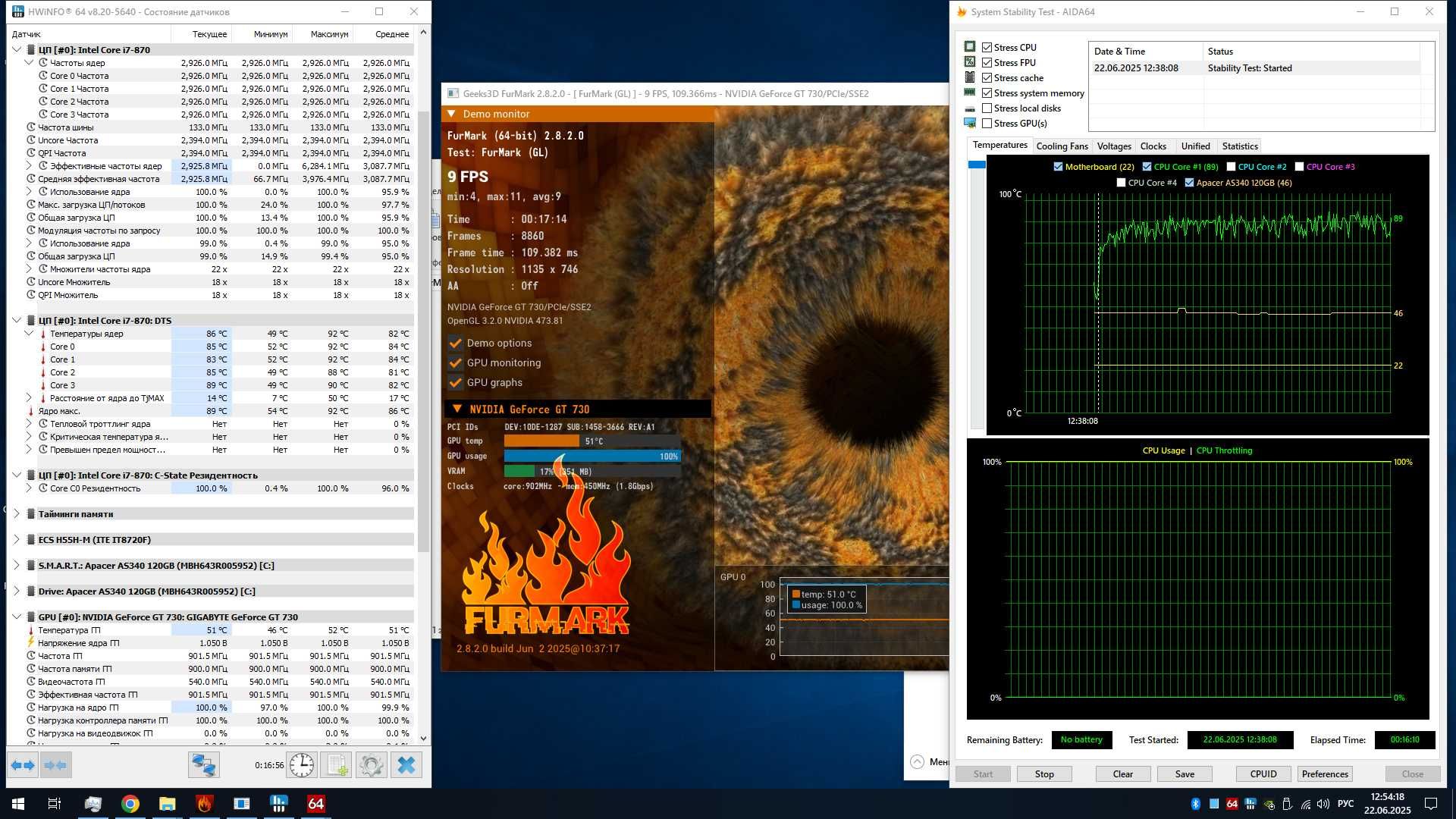This screenshot has height=819, width=1456.
Task: Click AIDA64 graph vertical slider handle
Action: (x=977, y=165)
